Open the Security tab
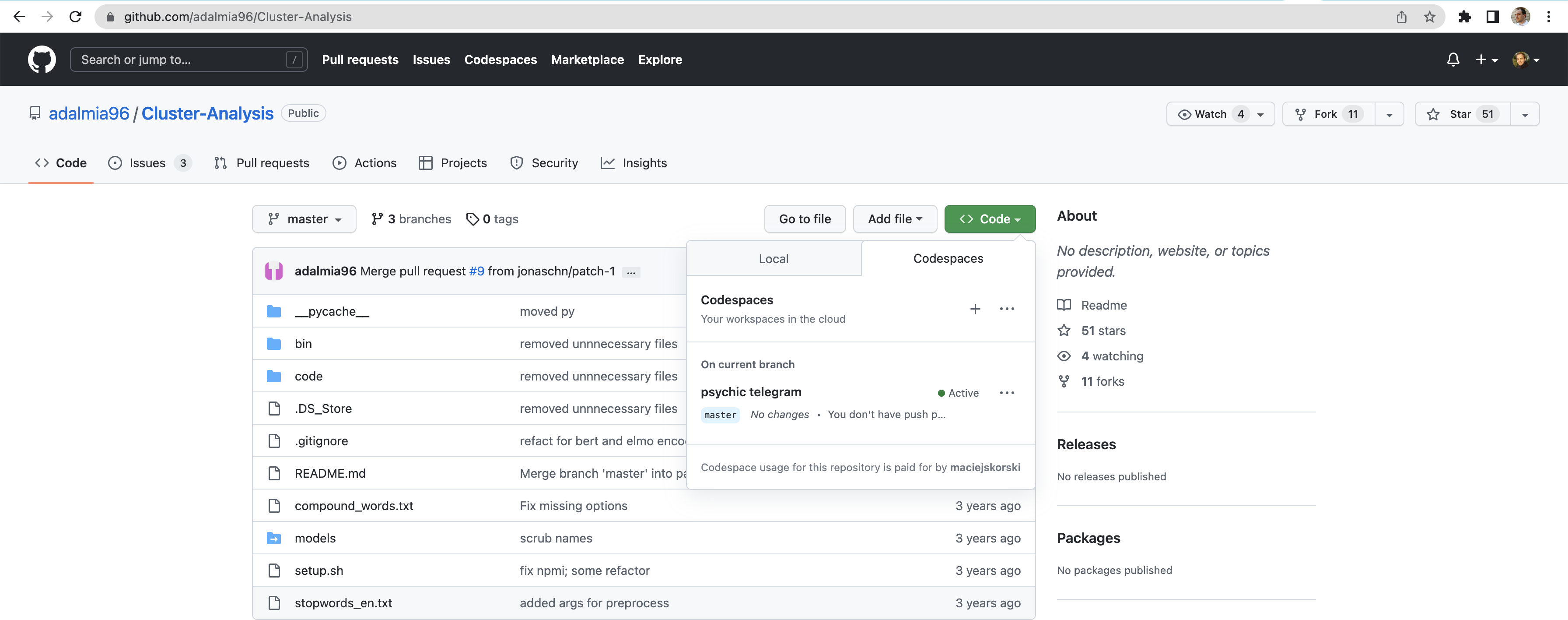Viewport: 1568px width, 620px height. click(544, 162)
